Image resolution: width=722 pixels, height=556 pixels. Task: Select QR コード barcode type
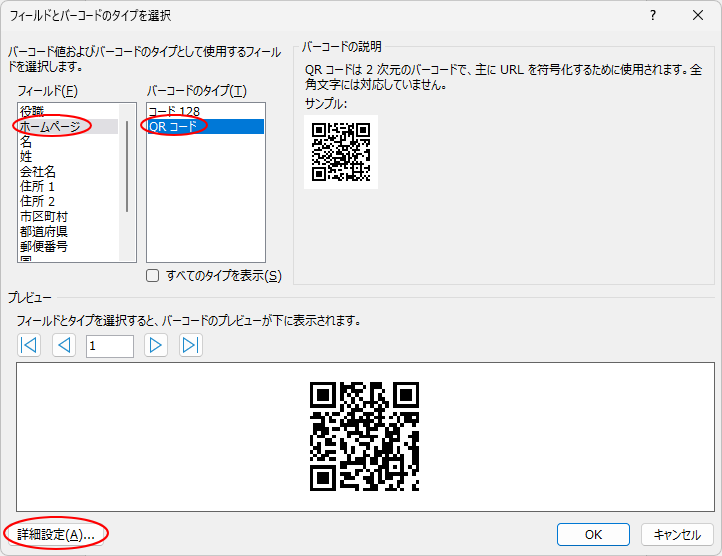(175, 126)
